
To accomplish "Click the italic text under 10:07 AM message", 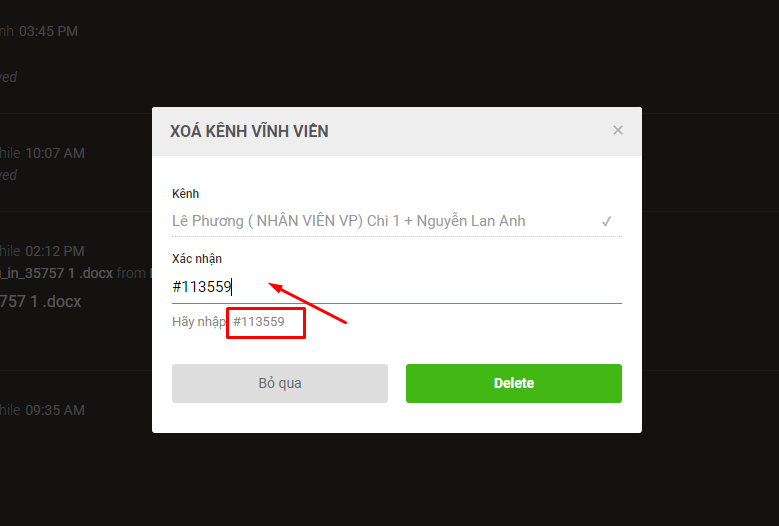I will point(8,175).
